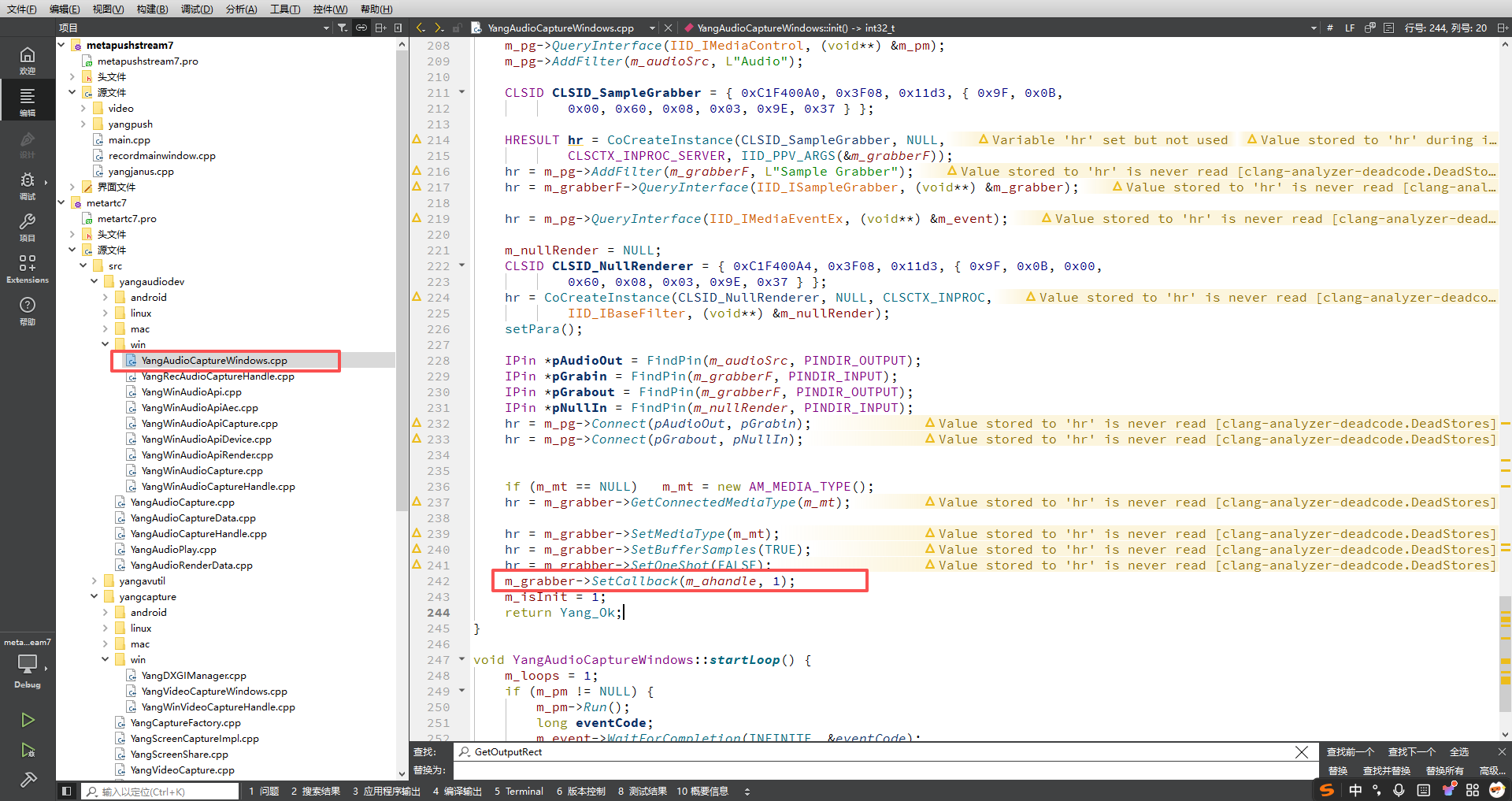The width and height of the screenshot is (1512, 801).
Task: Select YangWinAudioApi.cpp in the tree
Action: [x=191, y=391]
